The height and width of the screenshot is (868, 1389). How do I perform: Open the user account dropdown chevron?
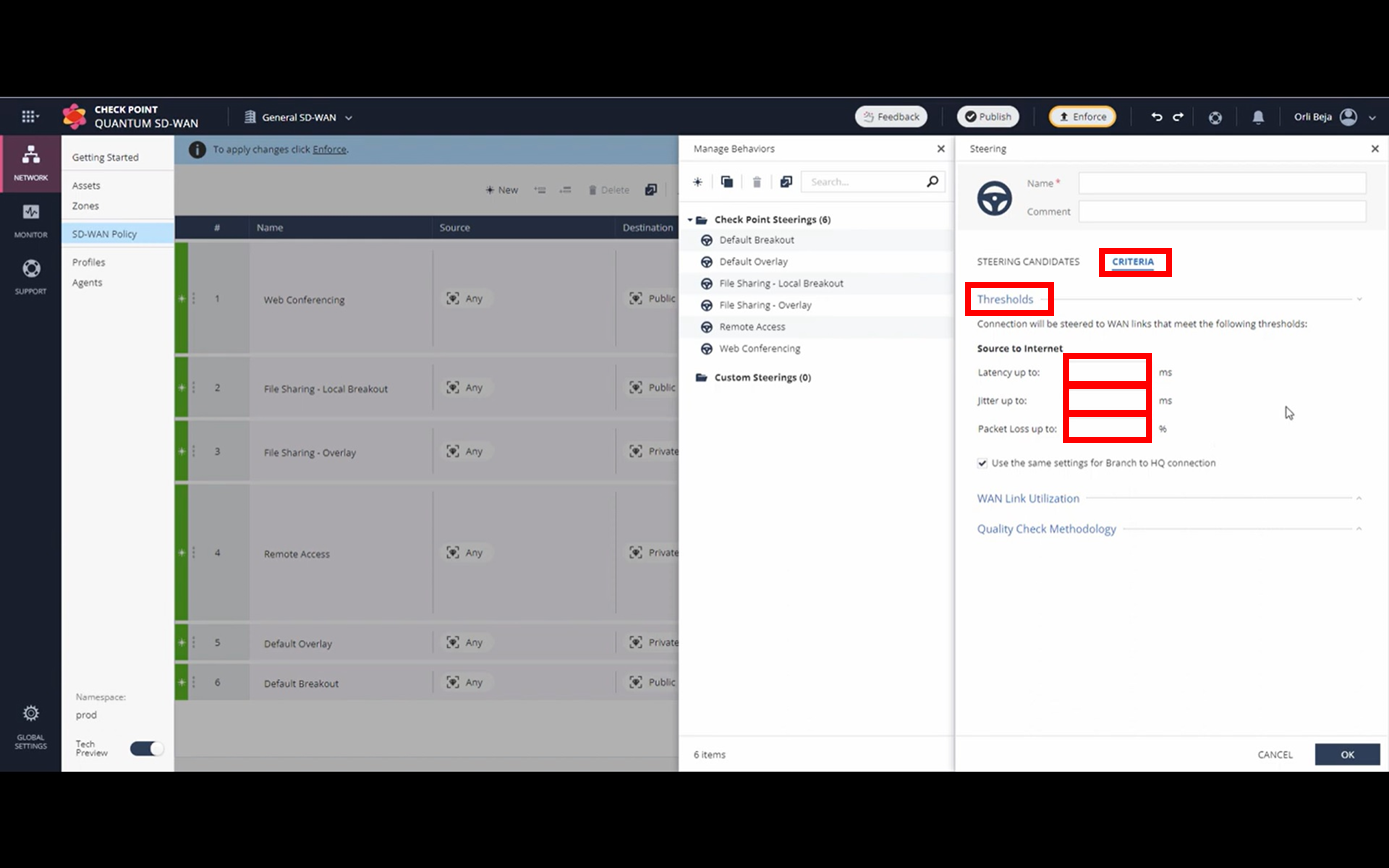(1372, 118)
